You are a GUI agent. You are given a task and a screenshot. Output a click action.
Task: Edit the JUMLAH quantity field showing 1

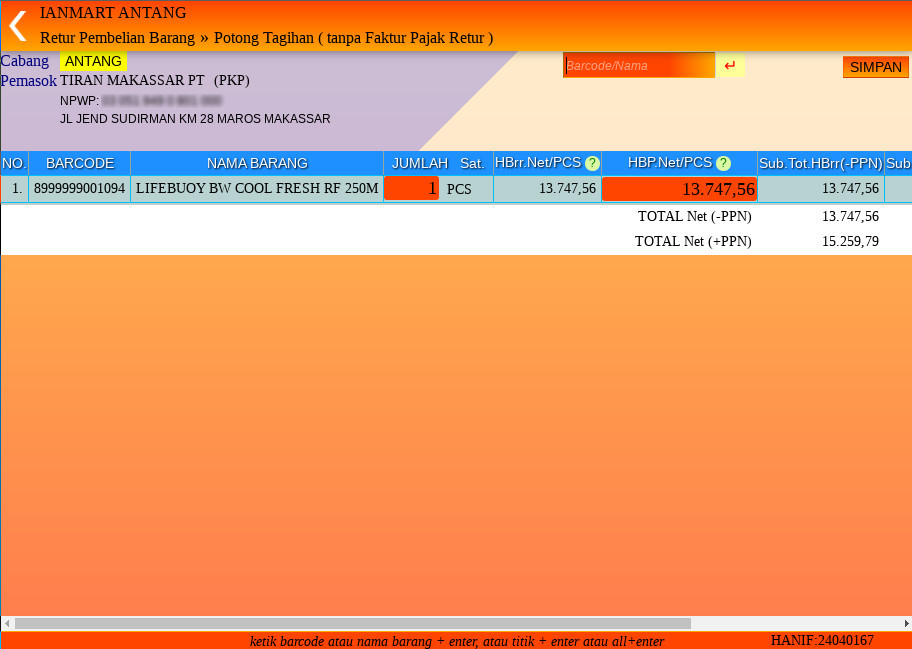coord(411,188)
